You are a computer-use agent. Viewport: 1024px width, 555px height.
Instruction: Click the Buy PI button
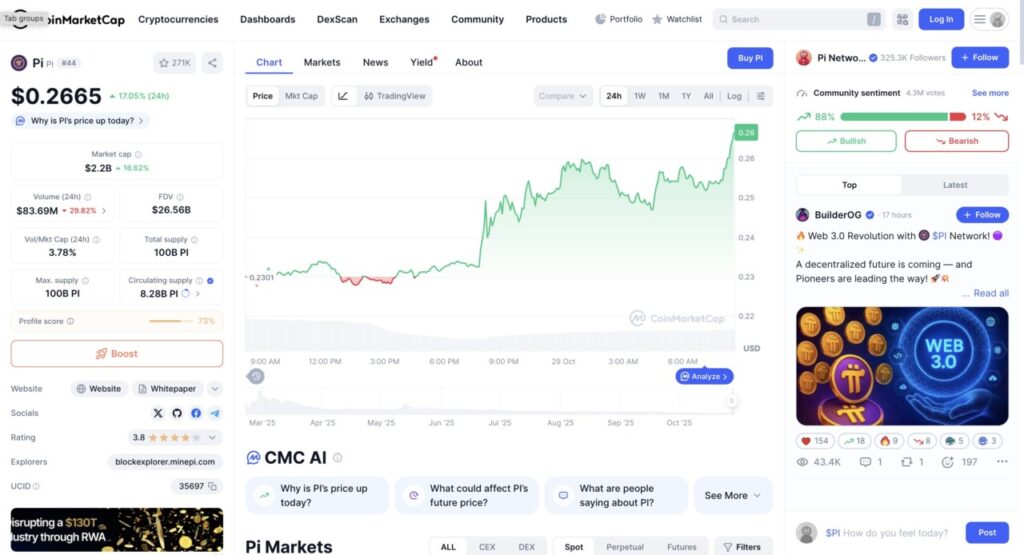[x=749, y=58]
